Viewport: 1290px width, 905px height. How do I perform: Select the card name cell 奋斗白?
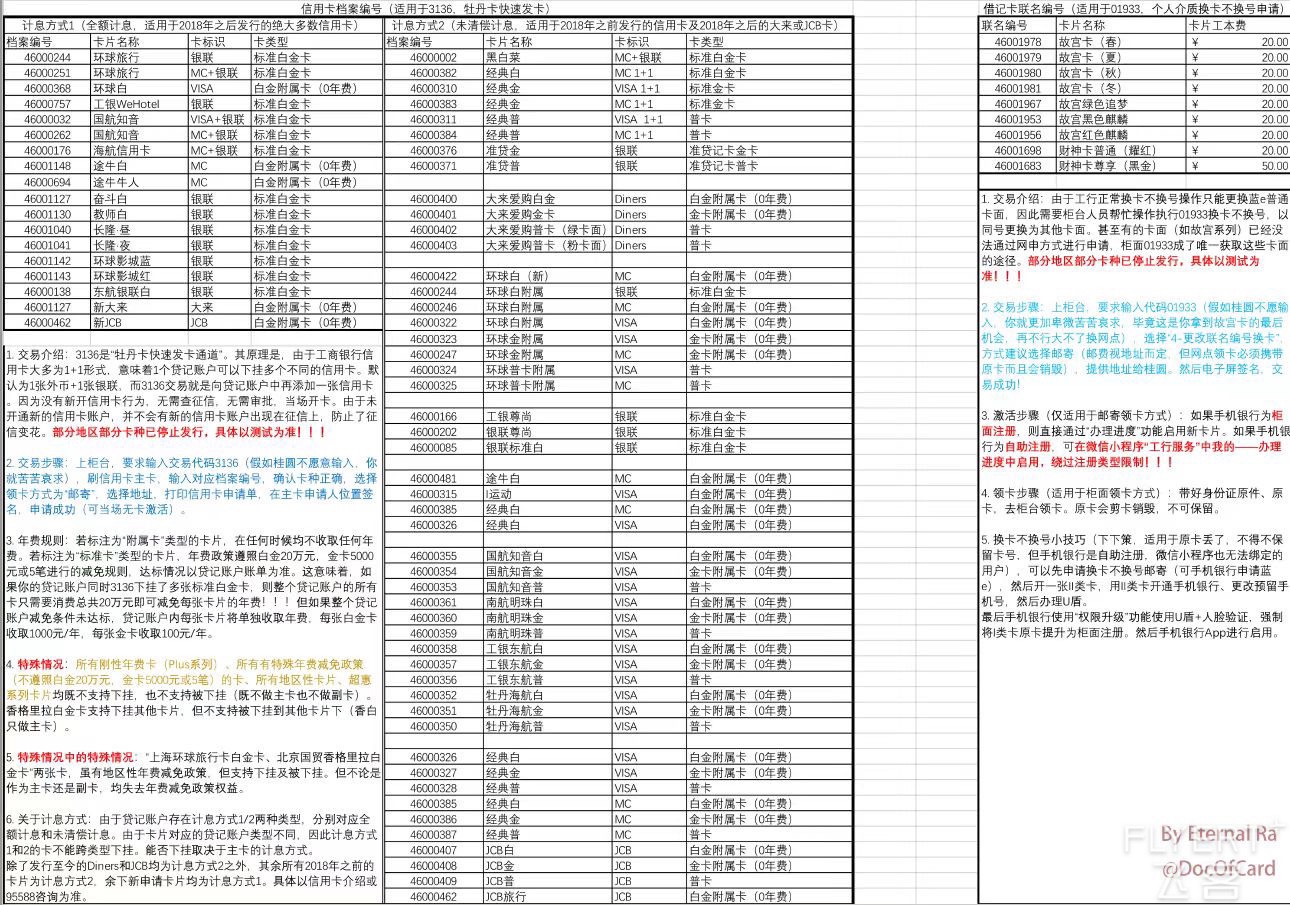coord(139,199)
